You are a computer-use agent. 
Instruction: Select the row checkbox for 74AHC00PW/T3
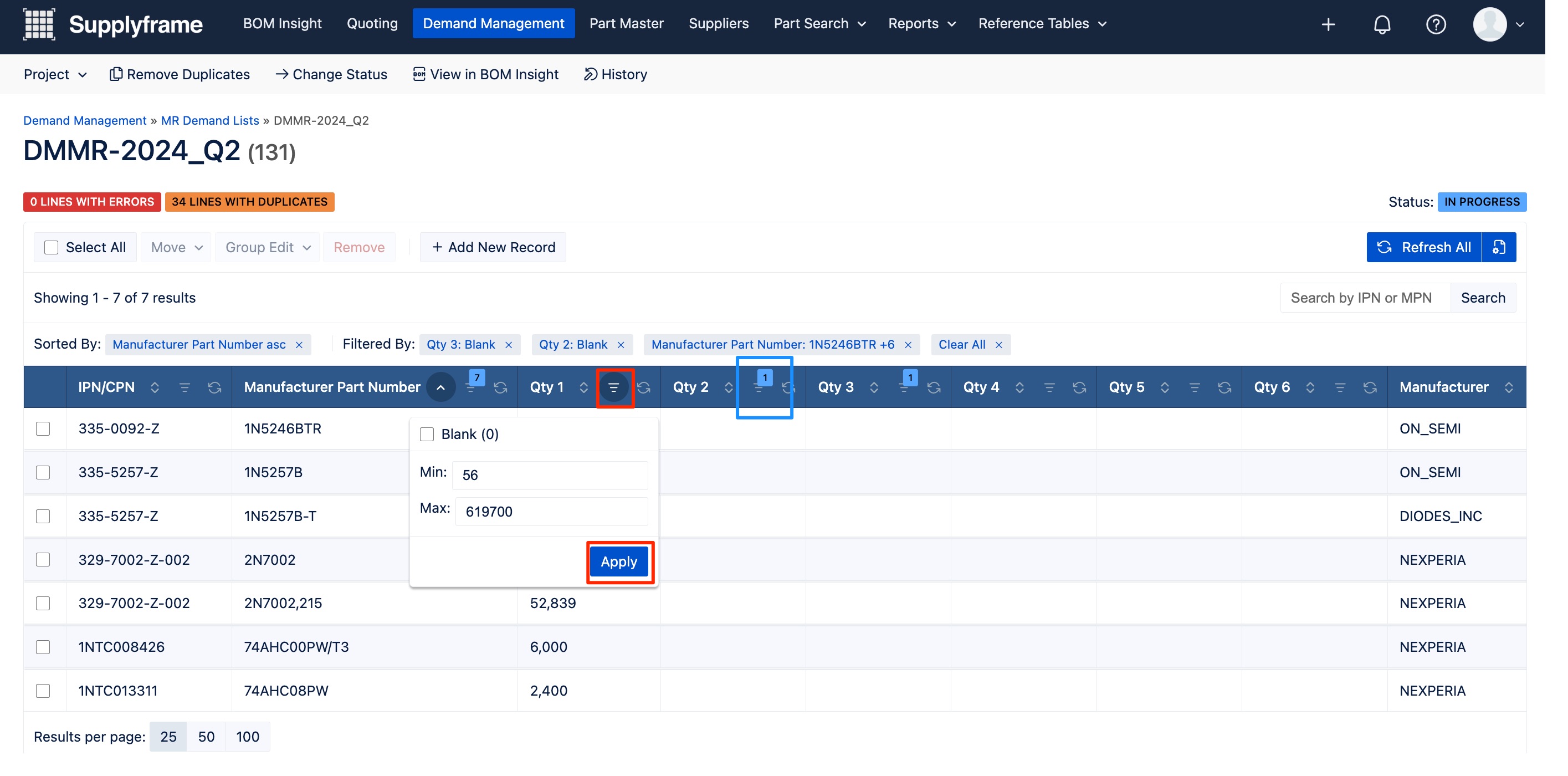(43, 647)
